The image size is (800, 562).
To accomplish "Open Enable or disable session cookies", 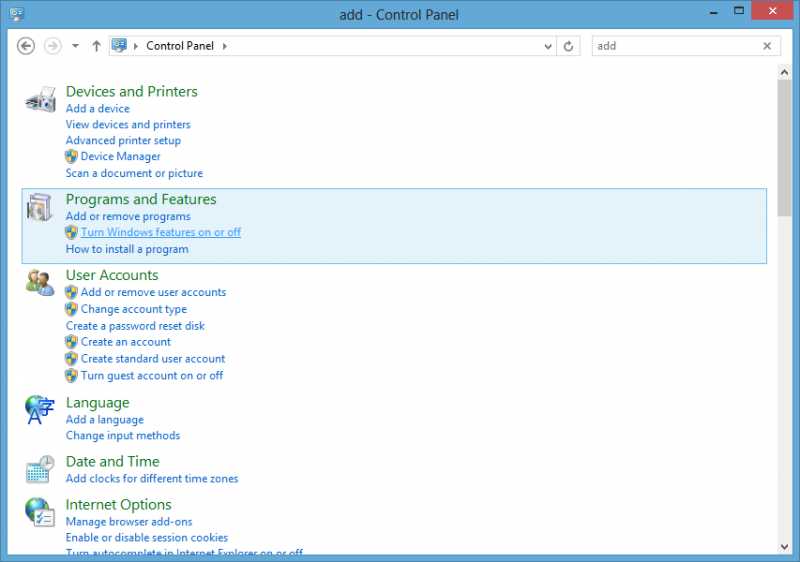I will [147, 538].
